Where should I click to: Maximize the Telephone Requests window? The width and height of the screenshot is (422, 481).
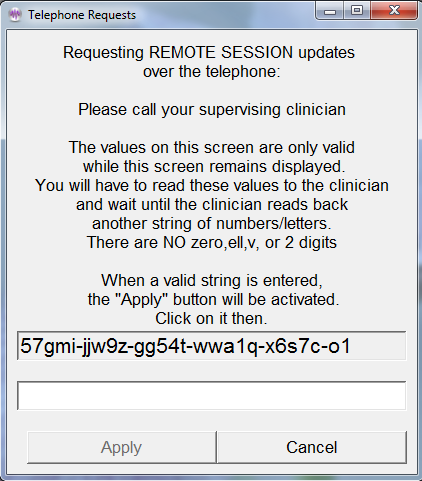(x=357, y=10)
